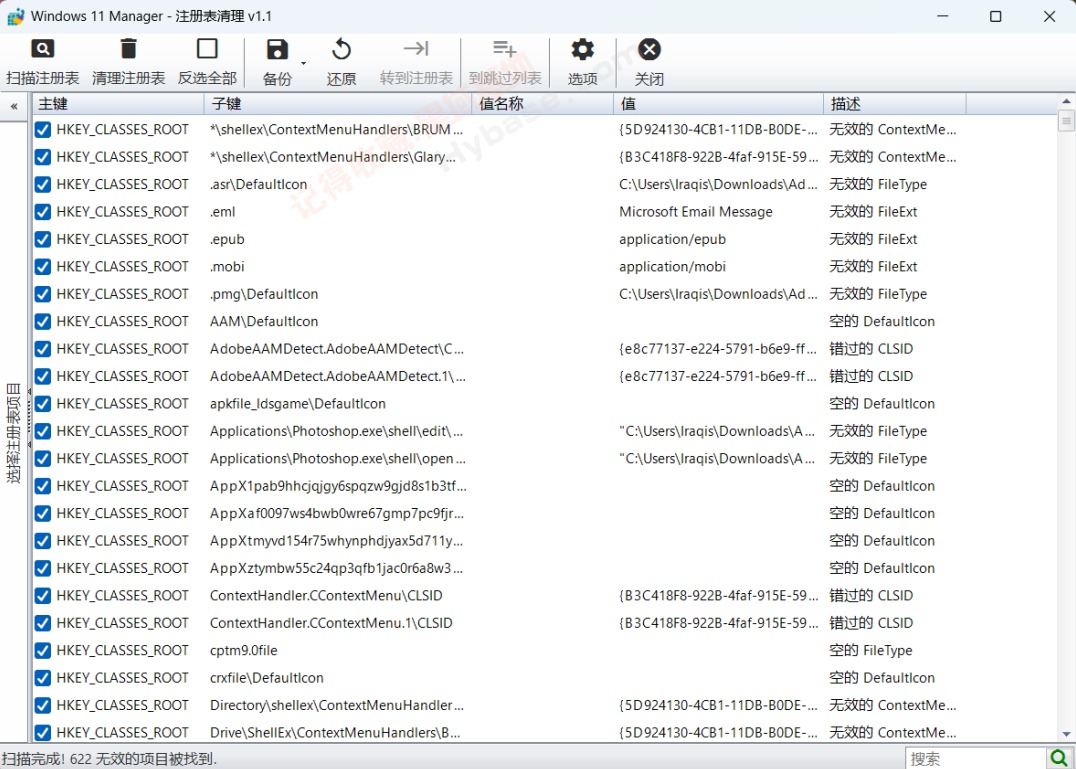Click the Go to Registry (转到注册表) icon
Viewport: 1076px width, 769px height.
pos(416,48)
